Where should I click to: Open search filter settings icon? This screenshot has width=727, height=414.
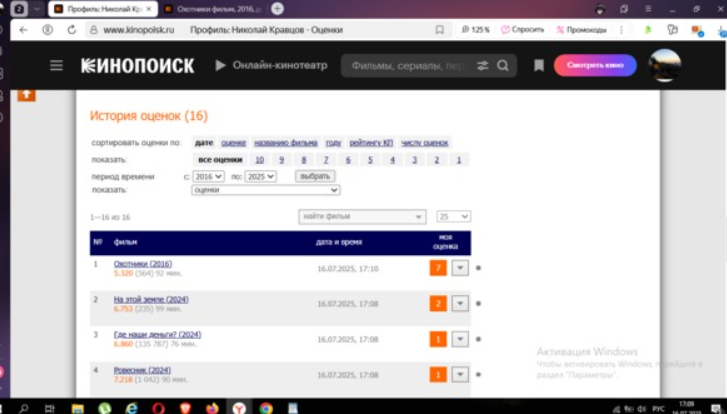[483, 66]
